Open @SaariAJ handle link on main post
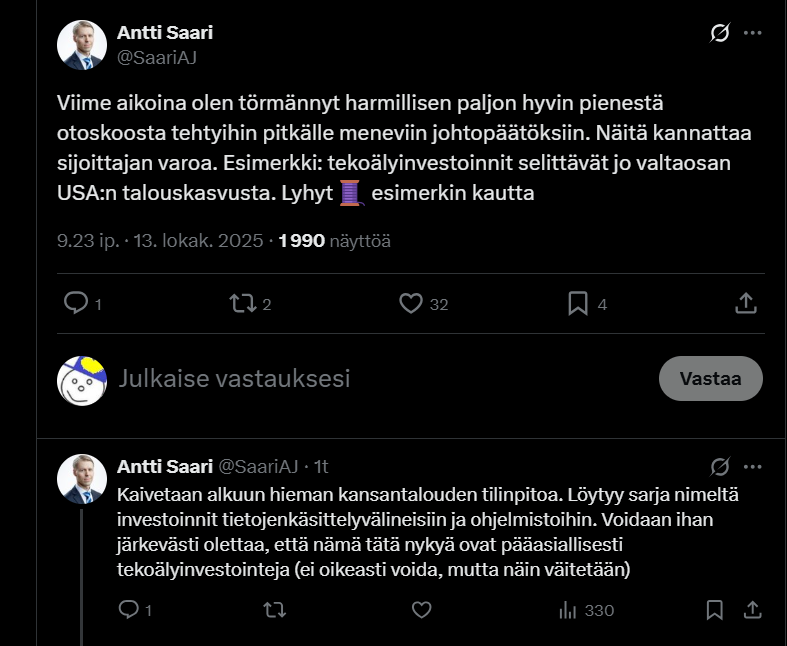Screen dimensions: 787x646 tap(157, 57)
